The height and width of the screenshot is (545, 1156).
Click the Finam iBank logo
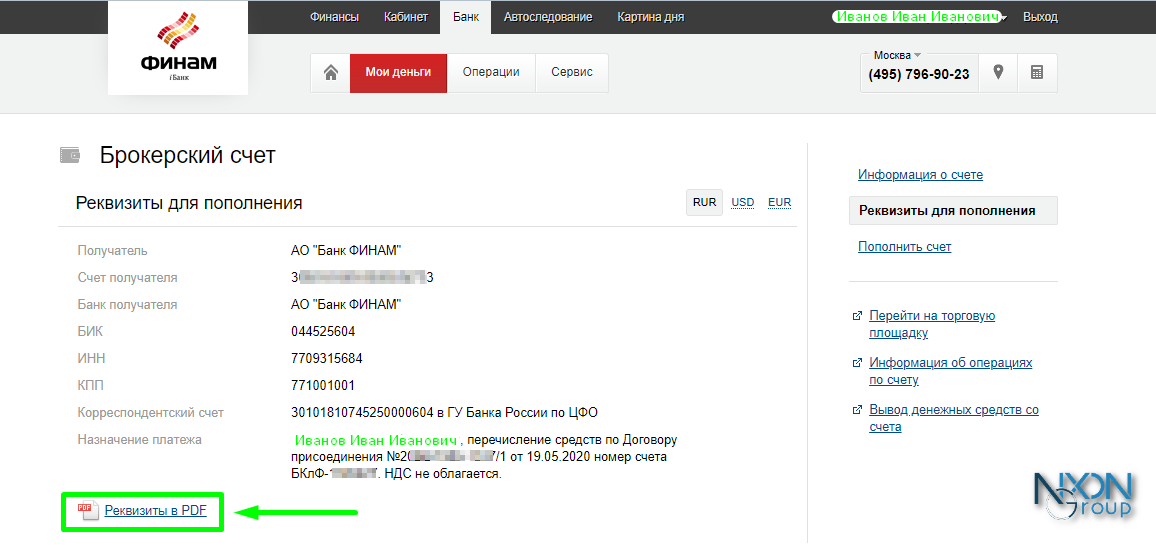(178, 48)
